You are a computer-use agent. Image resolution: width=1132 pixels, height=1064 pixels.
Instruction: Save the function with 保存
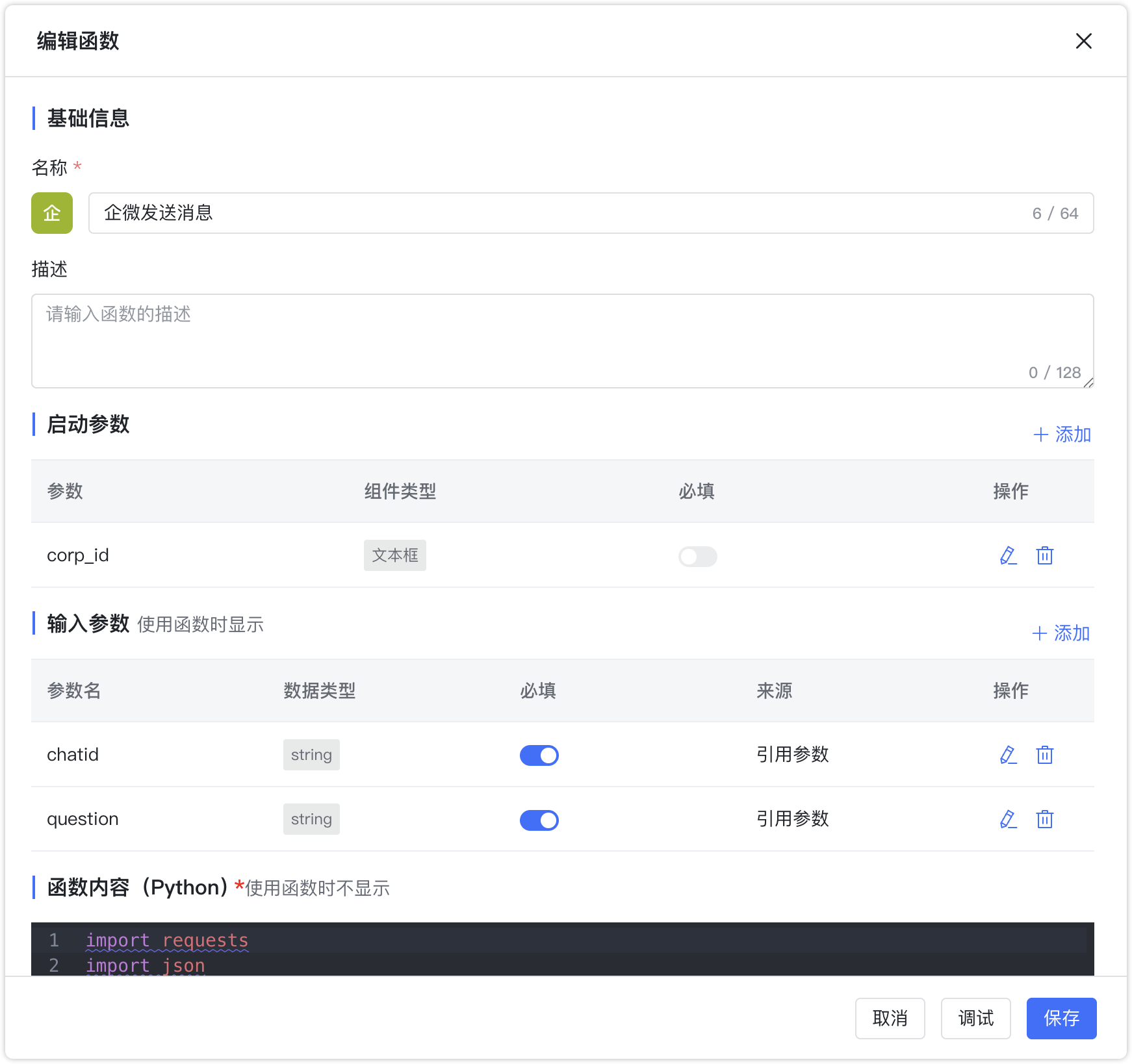click(x=1062, y=1019)
